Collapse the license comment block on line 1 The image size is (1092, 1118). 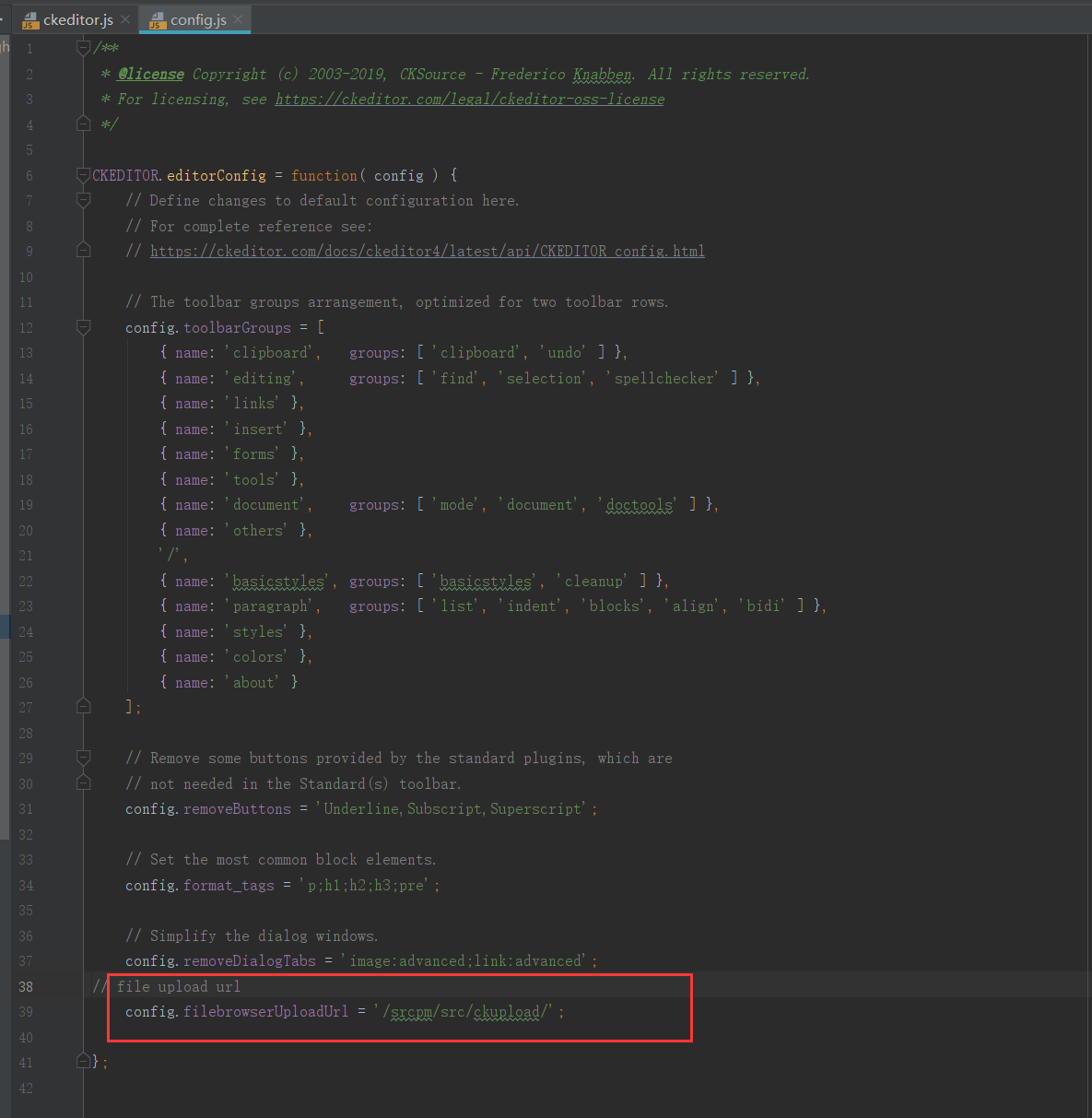[83, 47]
